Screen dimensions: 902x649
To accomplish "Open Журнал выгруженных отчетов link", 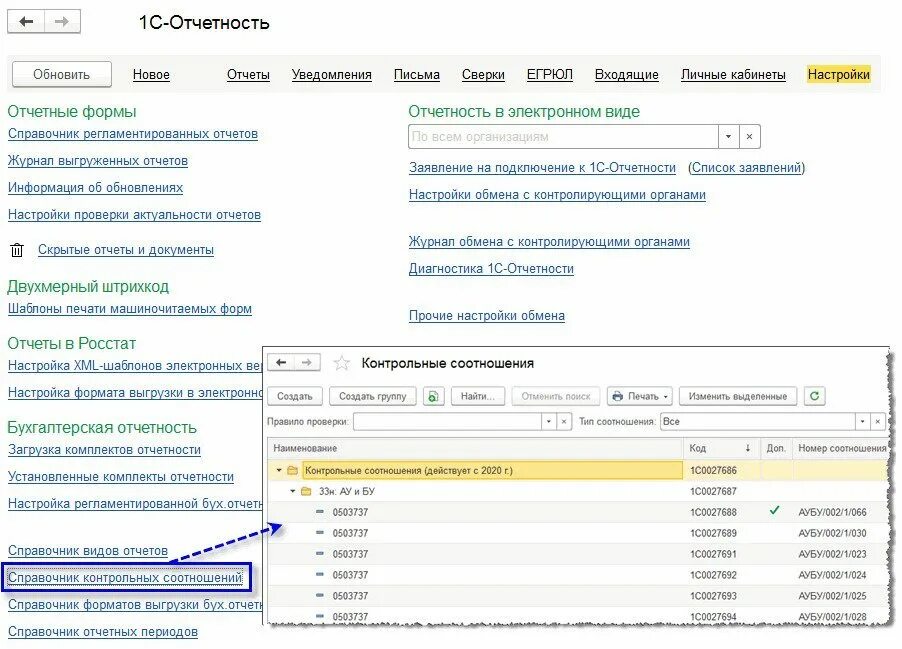I will (98, 161).
